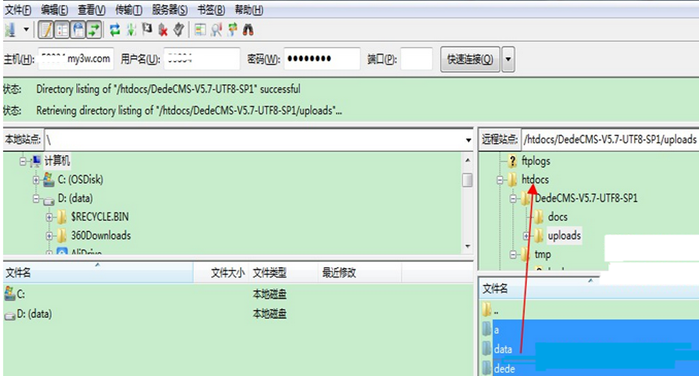
Task: Select DedeCMS-V5.7-UTF8-SP1 in remote tree
Action: click(x=586, y=198)
